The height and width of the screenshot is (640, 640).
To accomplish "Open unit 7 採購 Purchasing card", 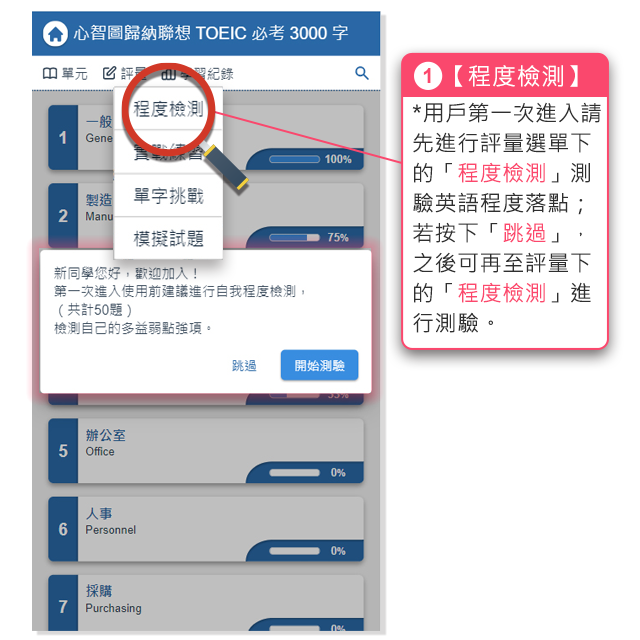I will pos(206,603).
